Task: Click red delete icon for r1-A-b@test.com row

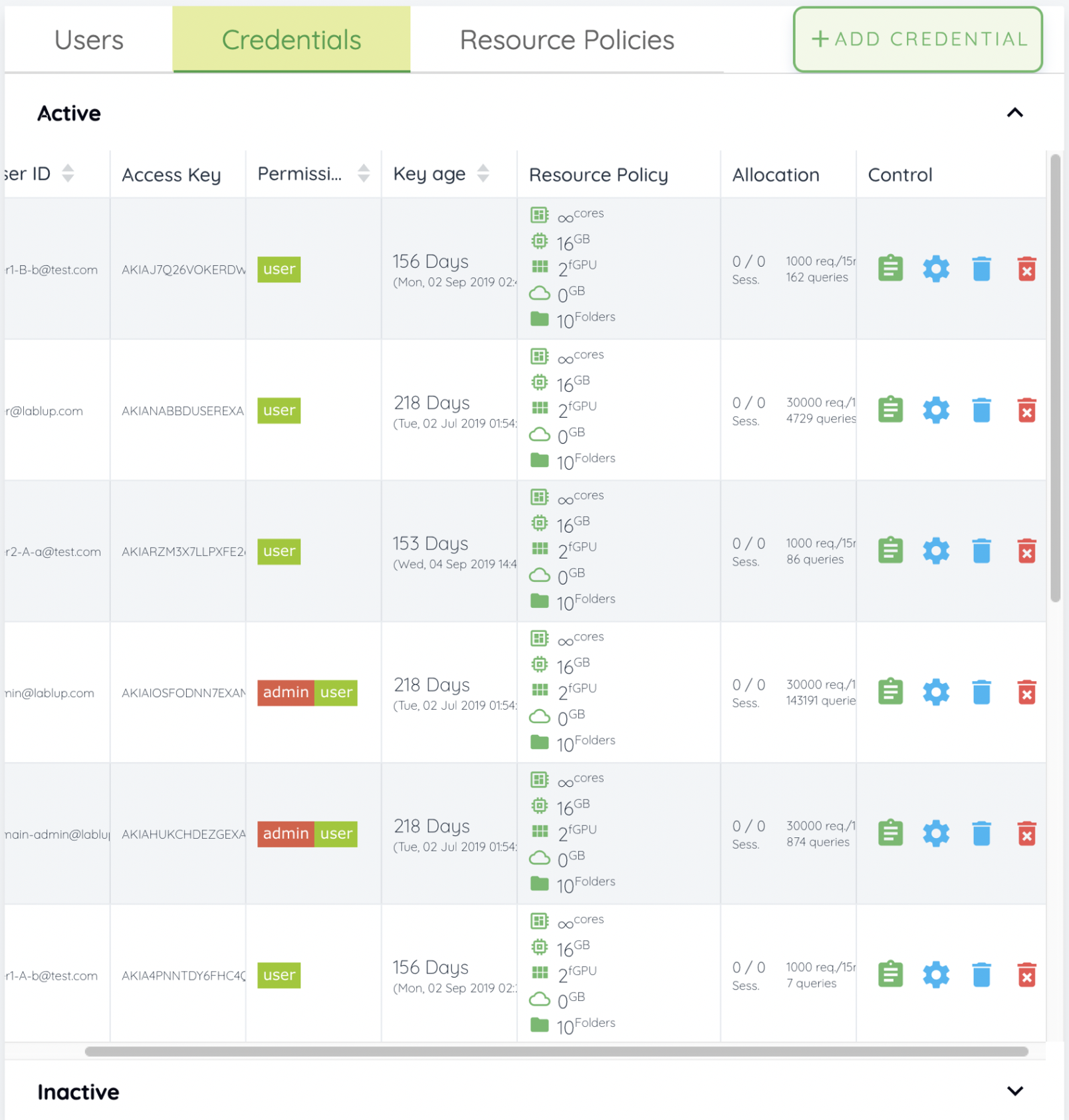Action: pos(1026,974)
